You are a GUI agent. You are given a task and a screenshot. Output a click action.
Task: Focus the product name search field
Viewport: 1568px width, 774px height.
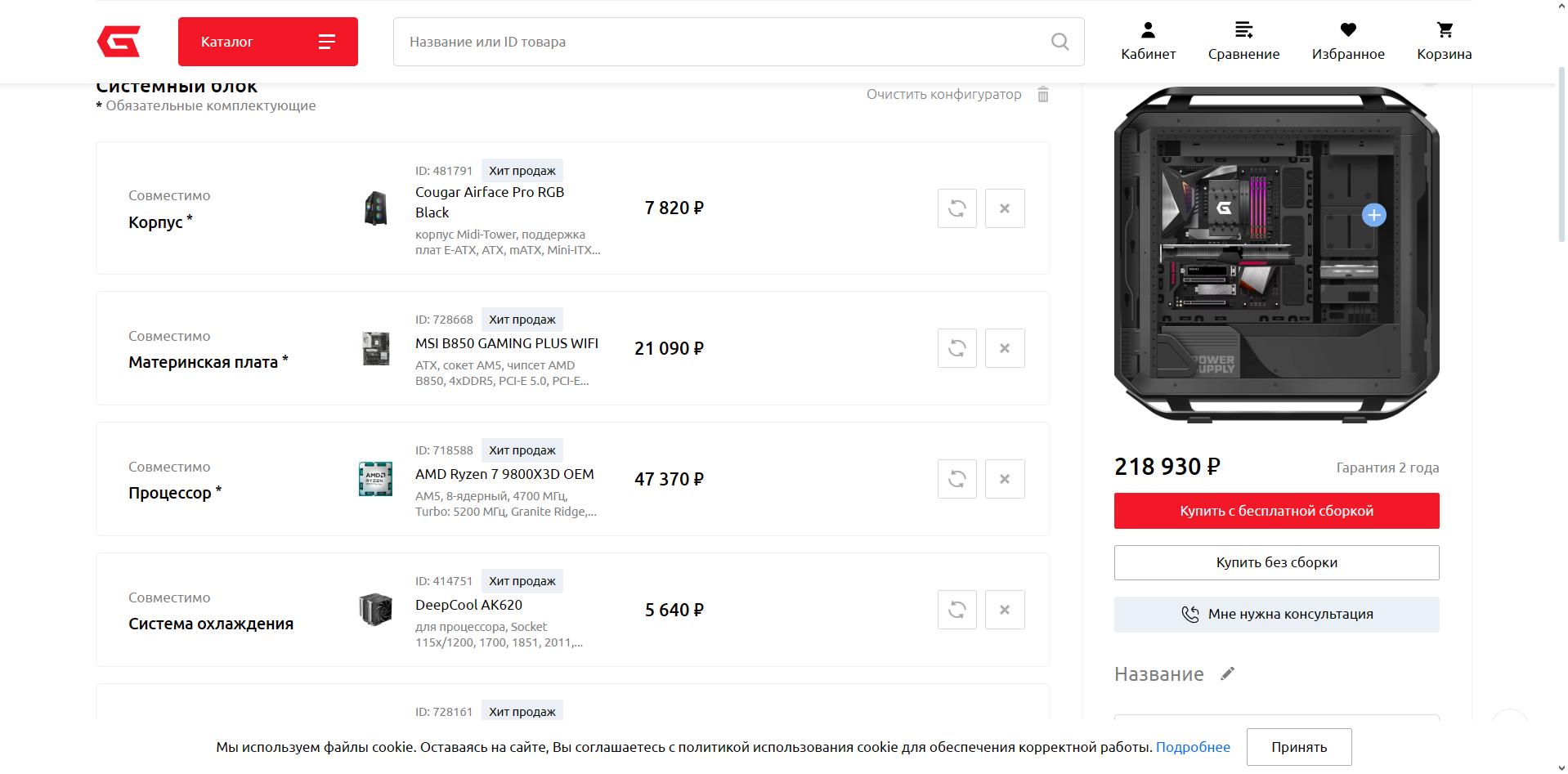[738, 42]
